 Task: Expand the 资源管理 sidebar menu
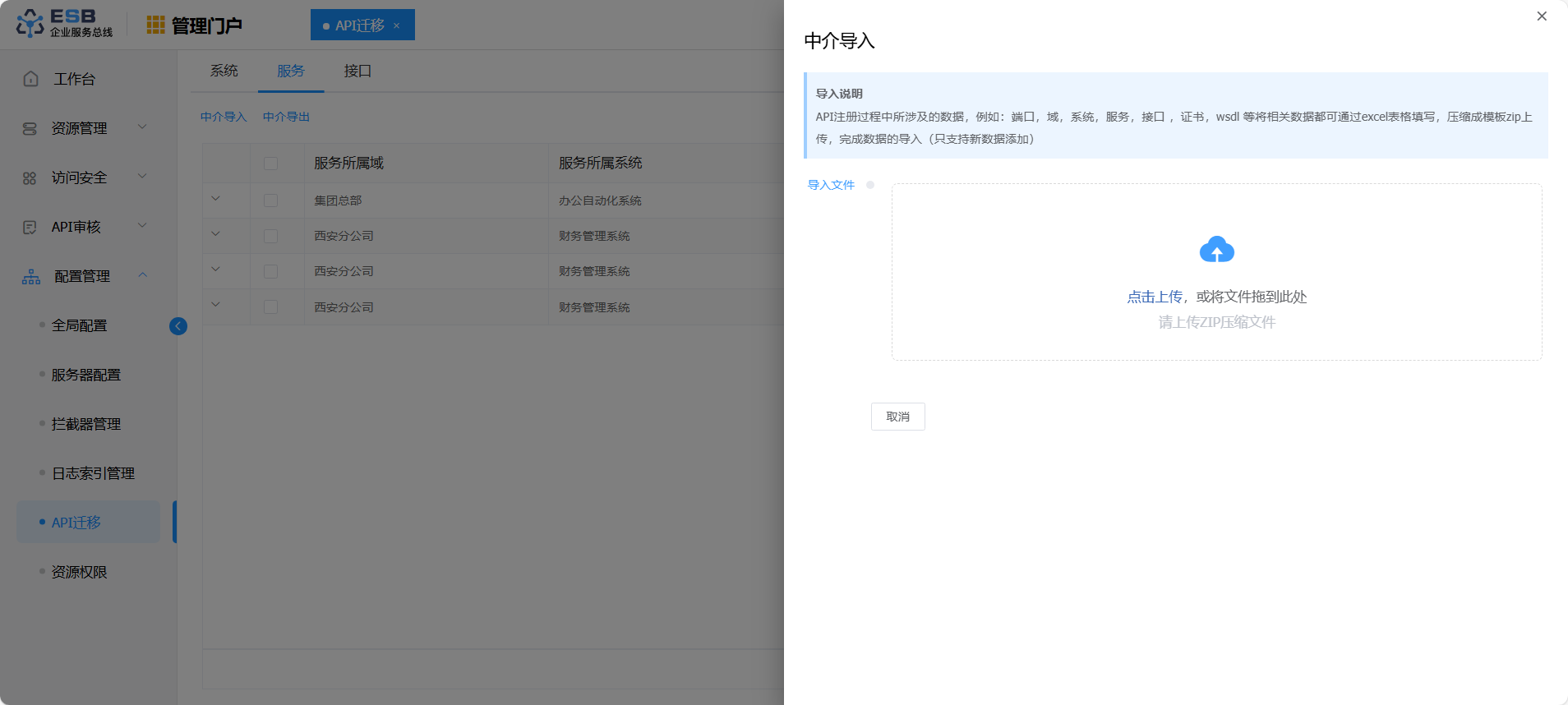142,127
